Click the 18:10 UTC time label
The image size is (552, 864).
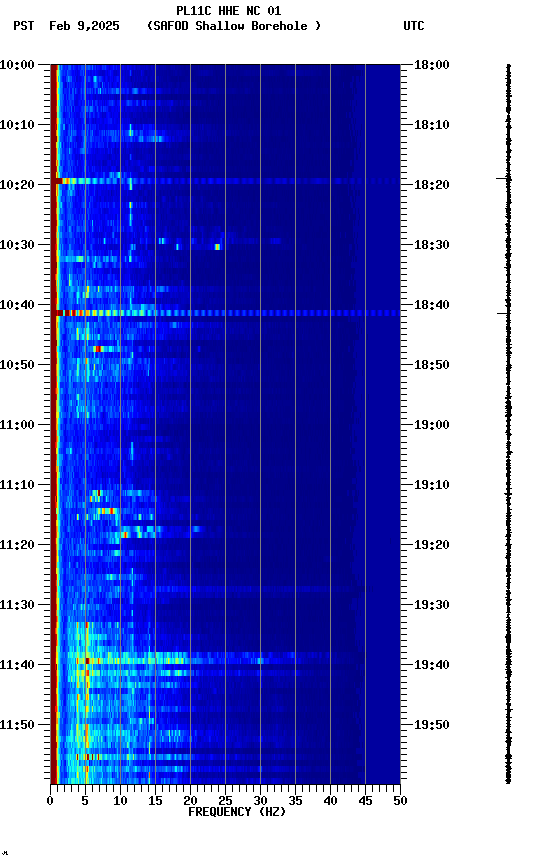[432, 125]
